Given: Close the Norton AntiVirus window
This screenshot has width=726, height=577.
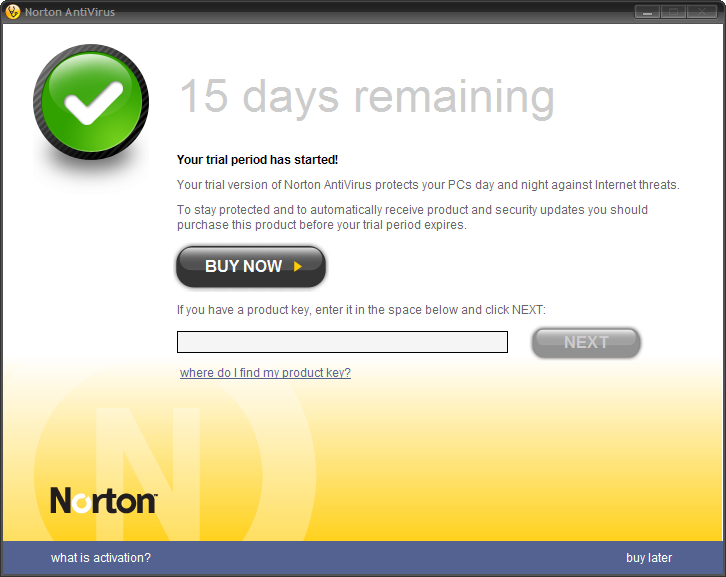Looking at the screenshot, I should (702, 12).
